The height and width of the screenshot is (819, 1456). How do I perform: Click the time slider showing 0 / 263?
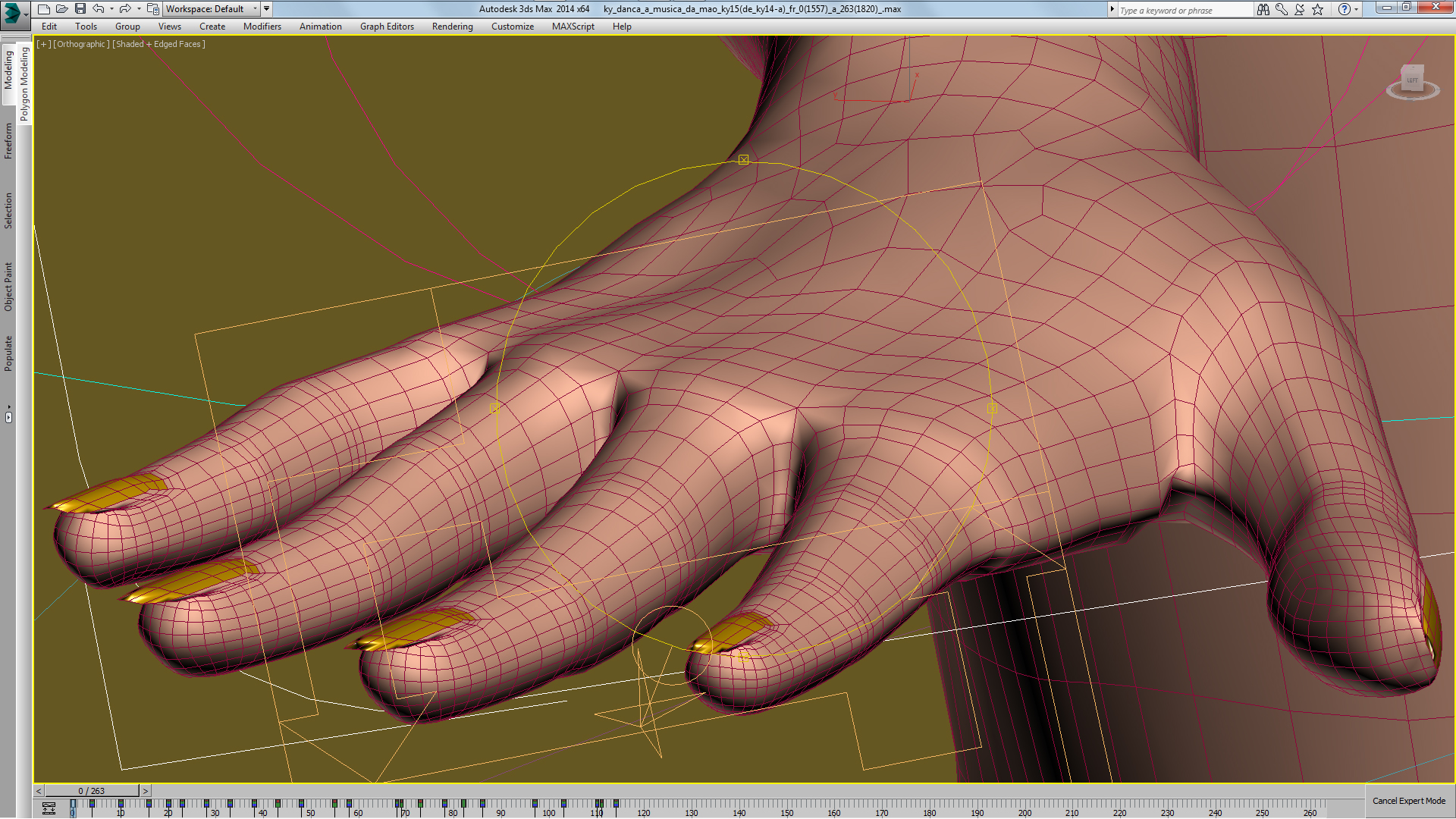92,791
